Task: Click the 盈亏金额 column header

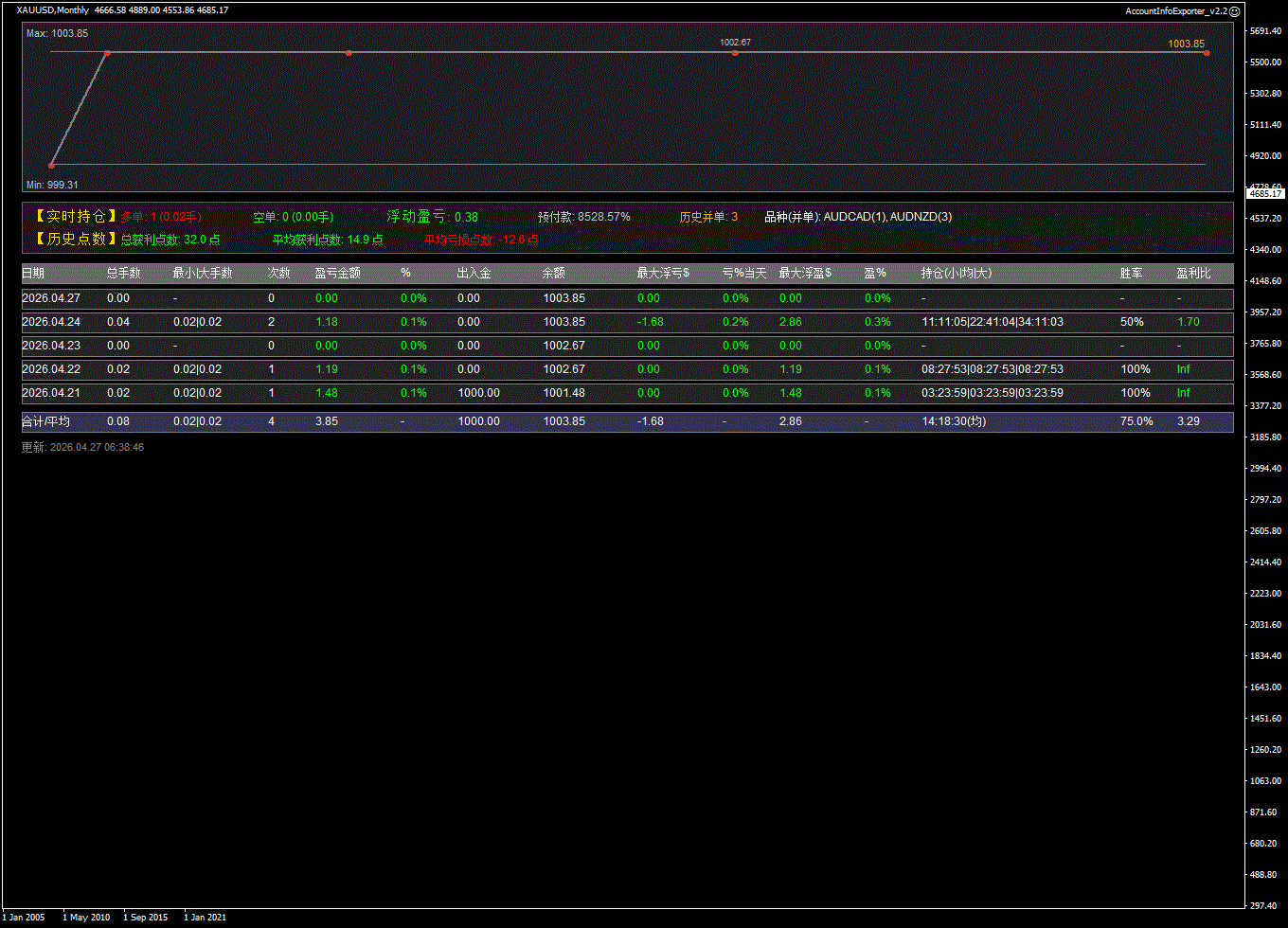Action: click(x=337, y=274)
